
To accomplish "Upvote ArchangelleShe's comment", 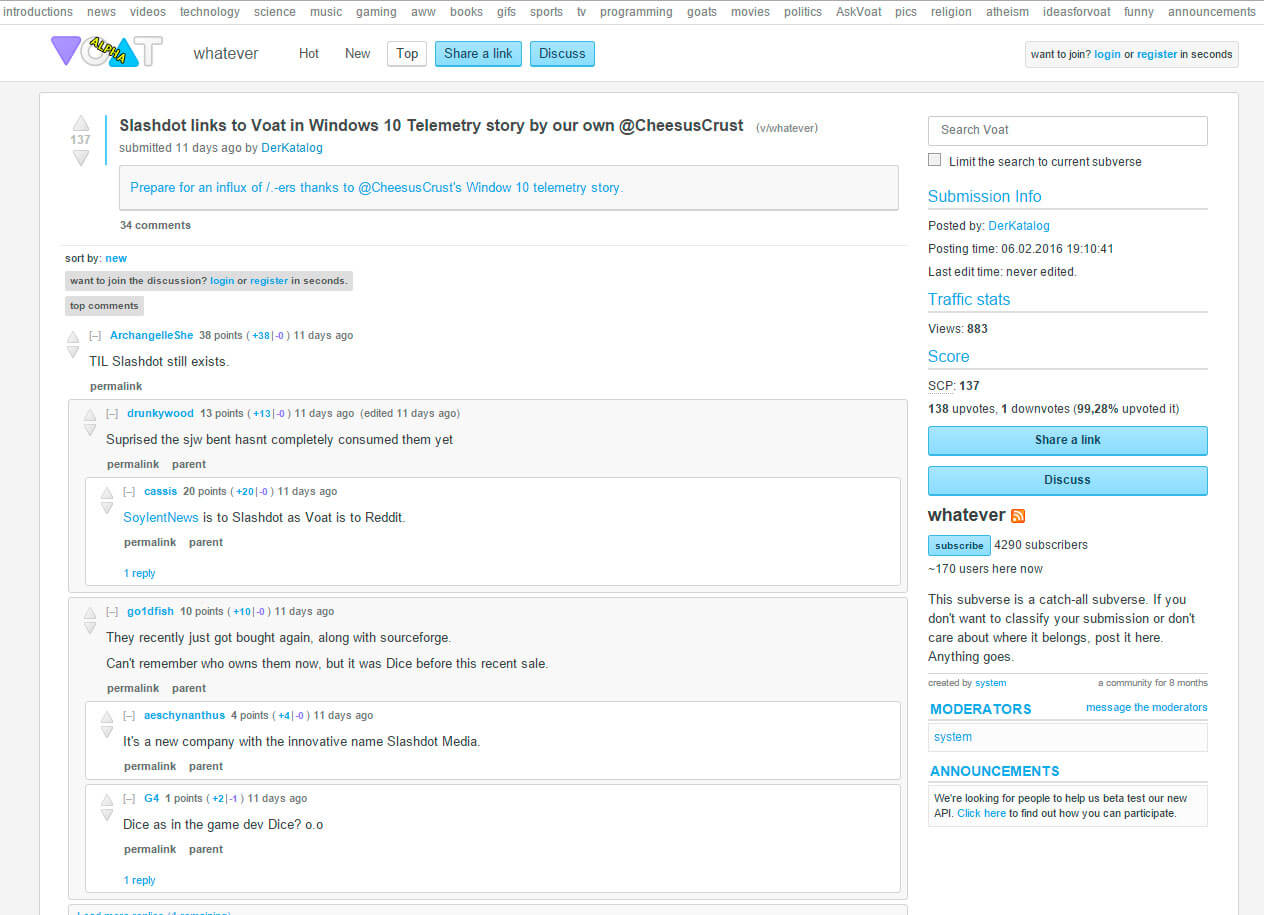I will [73, 337].
